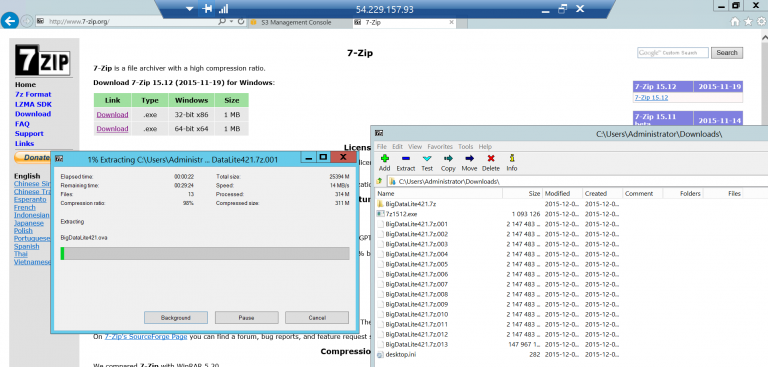The image size is (768, 367).
Task: Click the browser settings gear icon
Action: 762,22
